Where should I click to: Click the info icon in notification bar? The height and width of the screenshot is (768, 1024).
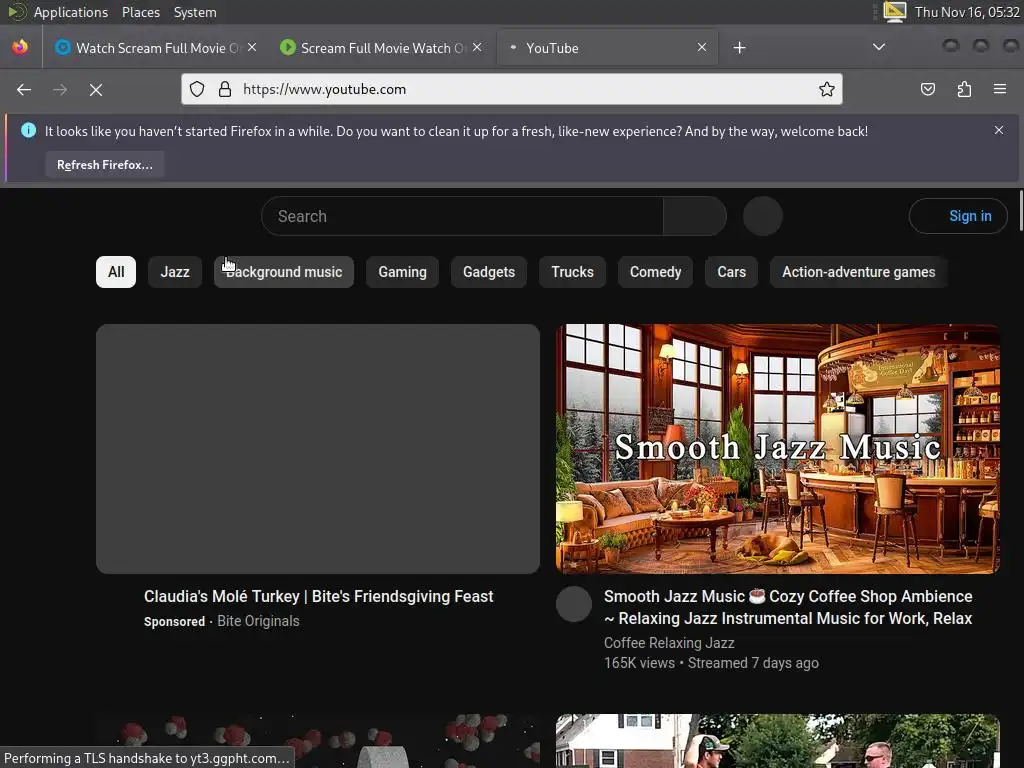pyautogui.click(x=28, y=131)
